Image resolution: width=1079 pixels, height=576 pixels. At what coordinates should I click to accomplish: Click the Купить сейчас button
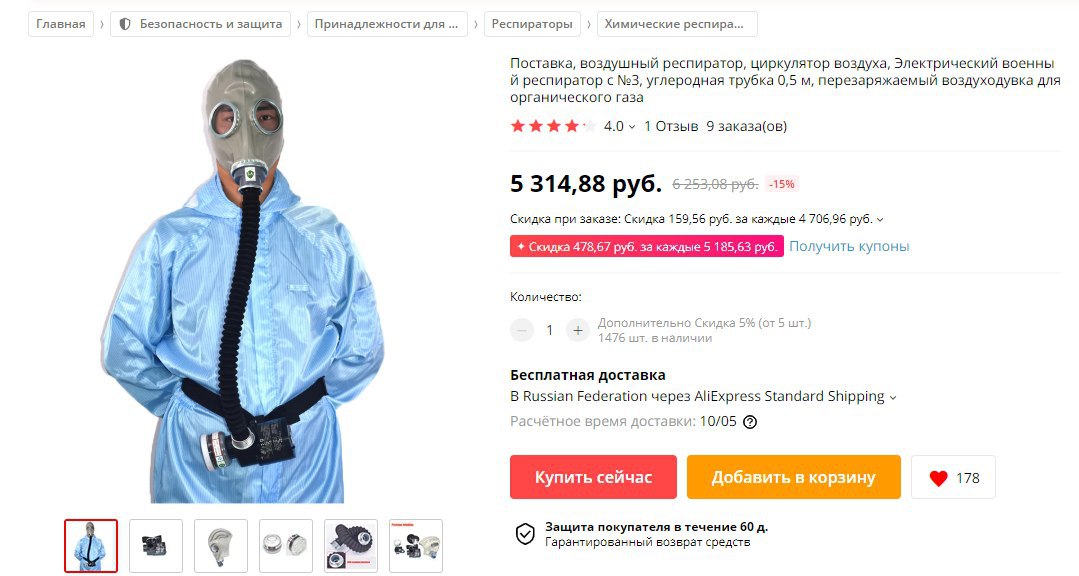[x=593, y=477]
